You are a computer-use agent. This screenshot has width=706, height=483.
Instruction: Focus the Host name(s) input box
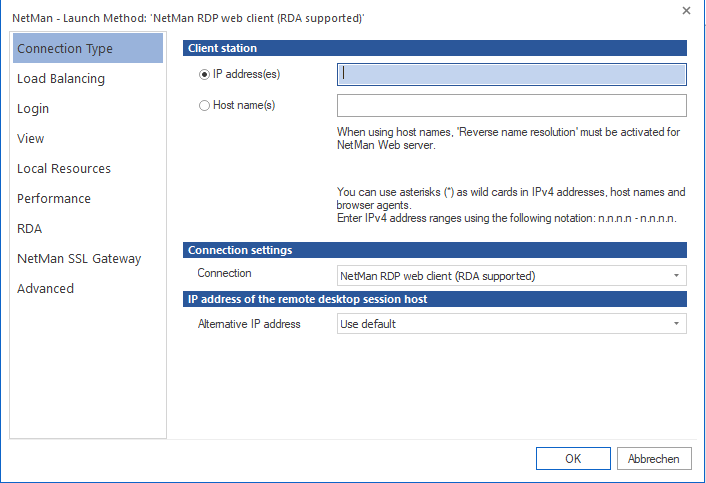click(x=511, y=106)
